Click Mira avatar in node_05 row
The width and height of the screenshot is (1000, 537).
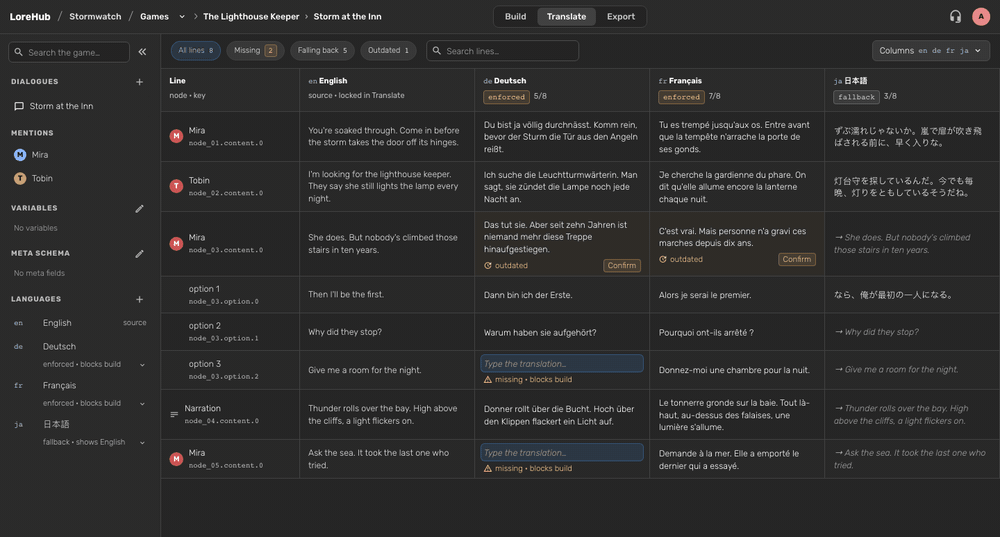tap(176, 459)
